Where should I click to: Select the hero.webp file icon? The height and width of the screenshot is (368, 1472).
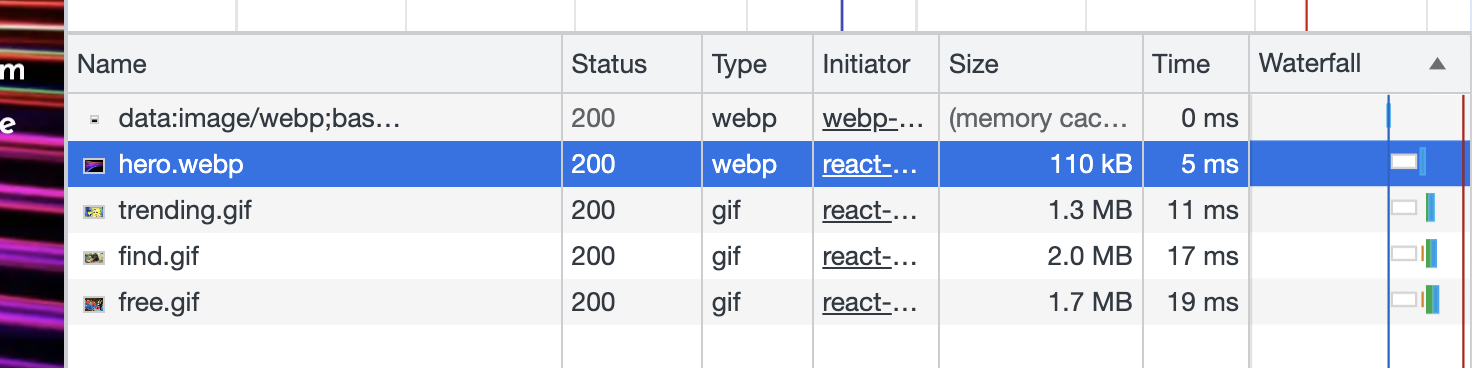tap(94, 165)
